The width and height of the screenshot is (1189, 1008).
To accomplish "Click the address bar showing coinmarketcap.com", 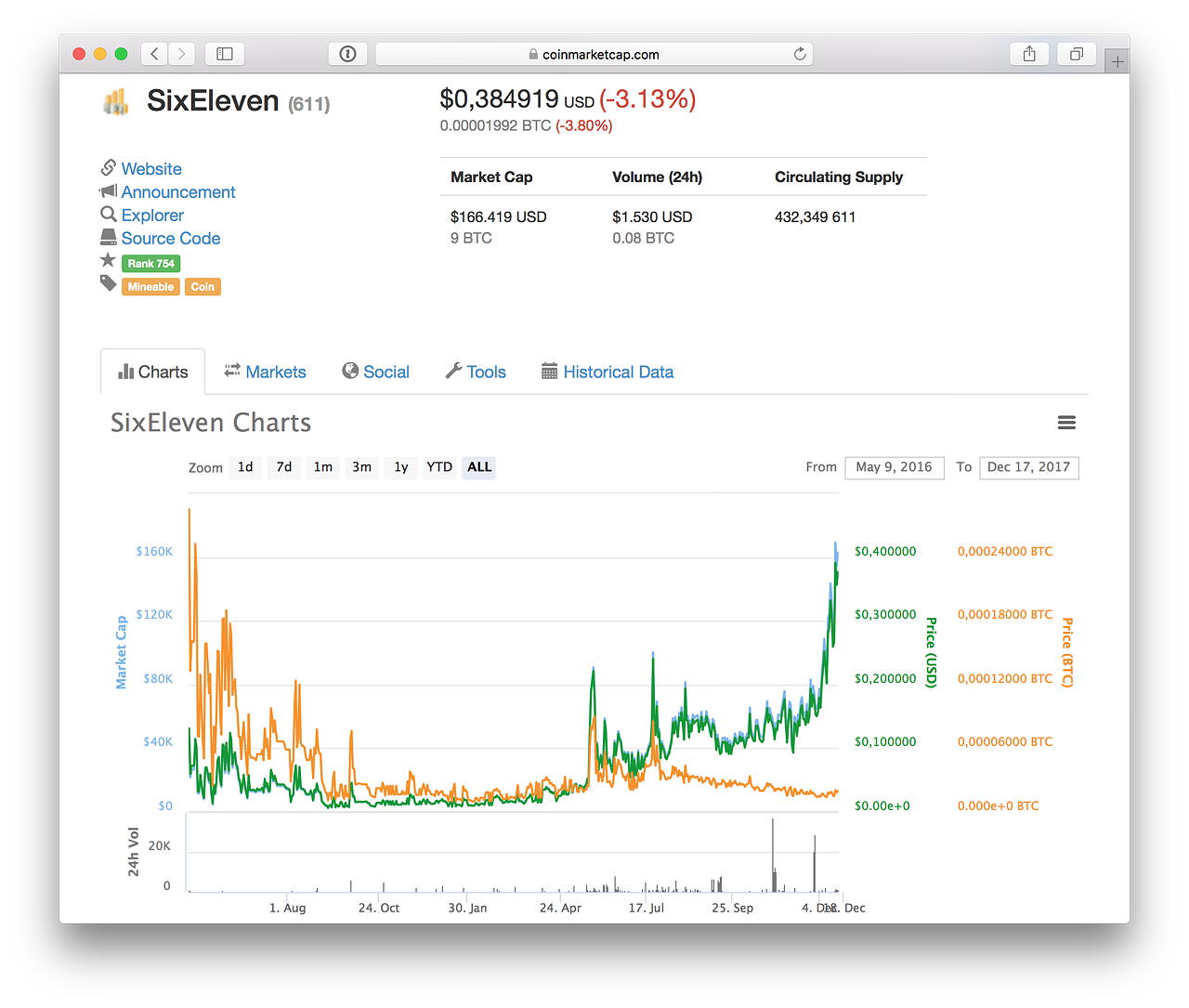I will pos(594,54).
